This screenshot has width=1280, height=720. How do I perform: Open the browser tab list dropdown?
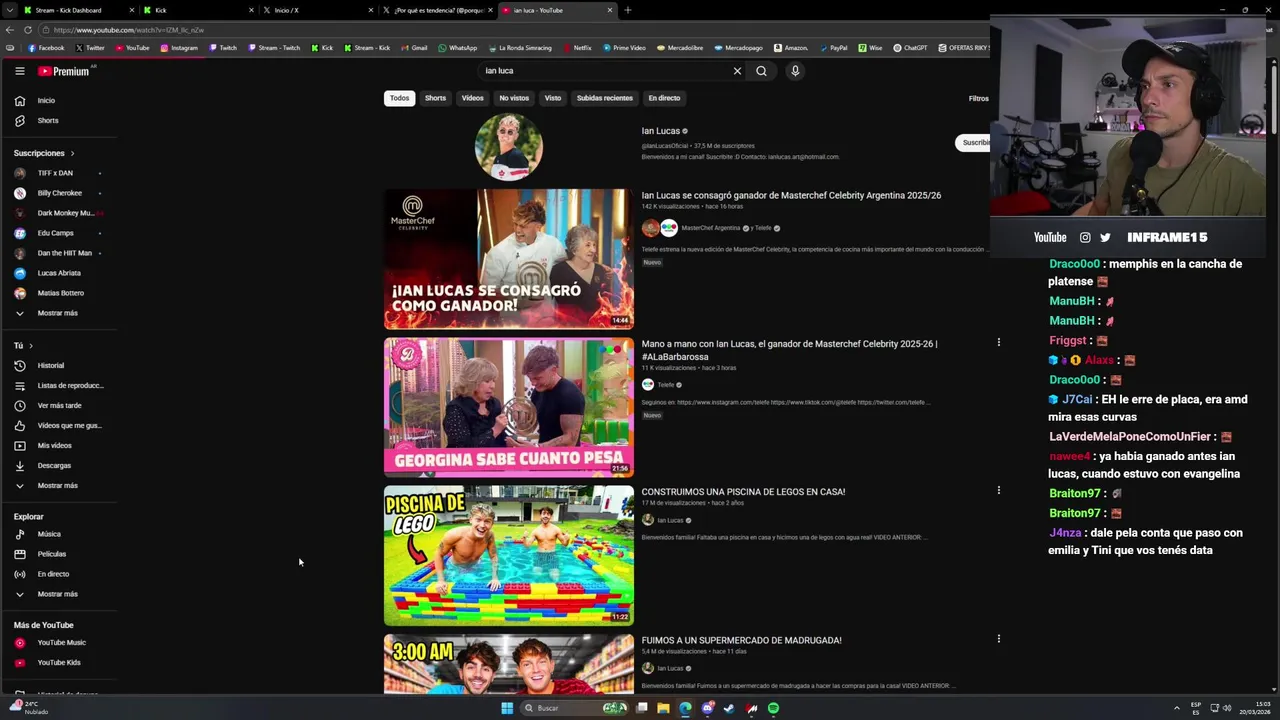(10, 10)
